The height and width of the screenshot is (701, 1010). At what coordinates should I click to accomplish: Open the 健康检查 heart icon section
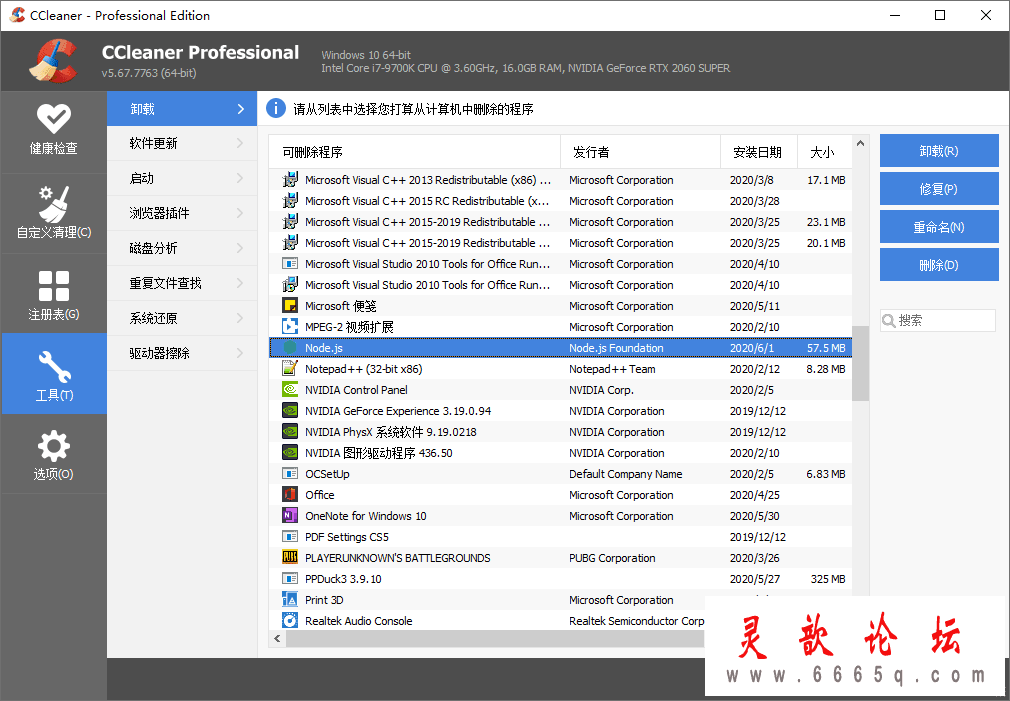[x=53, y=130]
